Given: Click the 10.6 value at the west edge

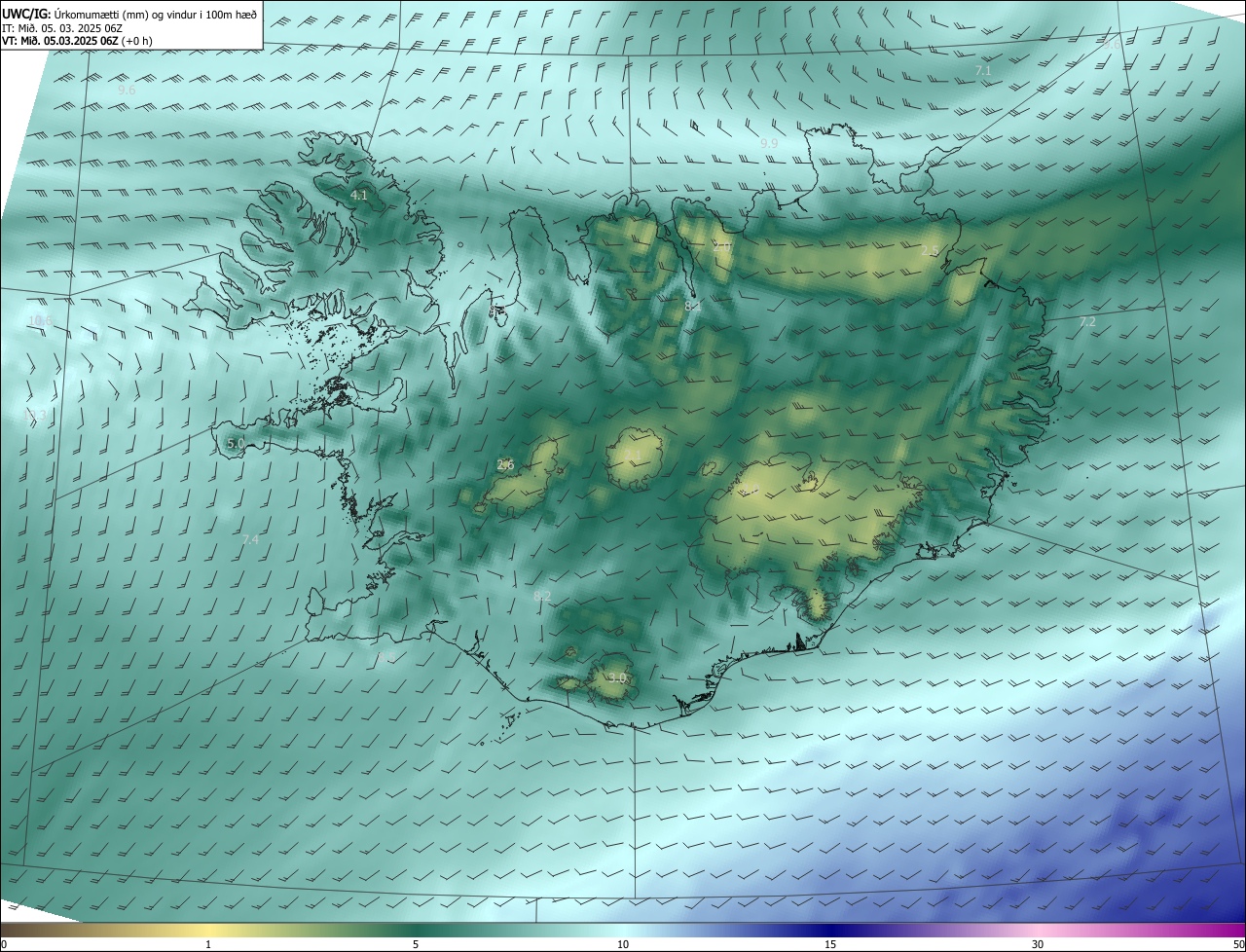Looking at the screenshot, I should pos(41,320).
